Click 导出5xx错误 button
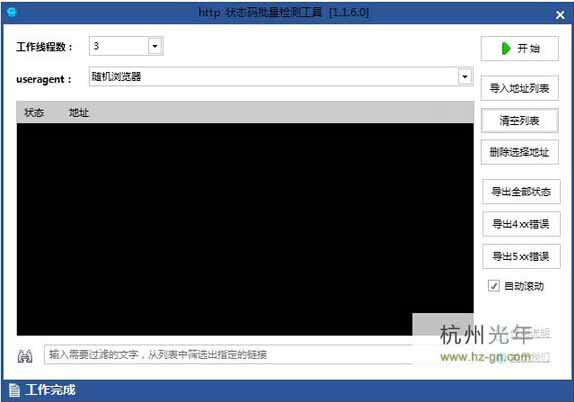The height and width of the screenshot is (402, 574). point(521,256)
